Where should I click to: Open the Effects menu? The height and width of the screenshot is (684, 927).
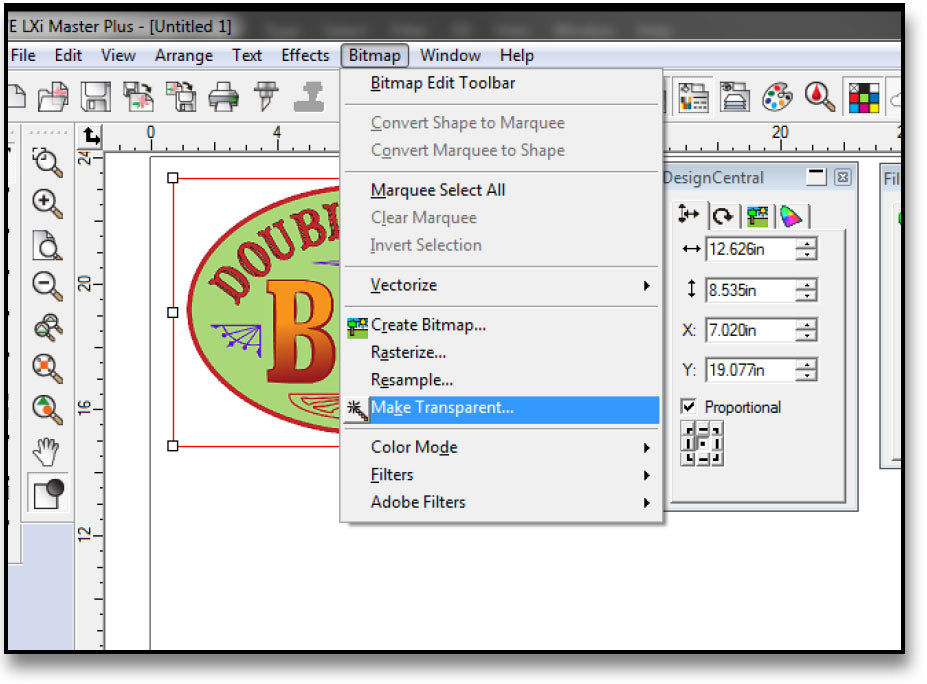click(x=305, y=56)
